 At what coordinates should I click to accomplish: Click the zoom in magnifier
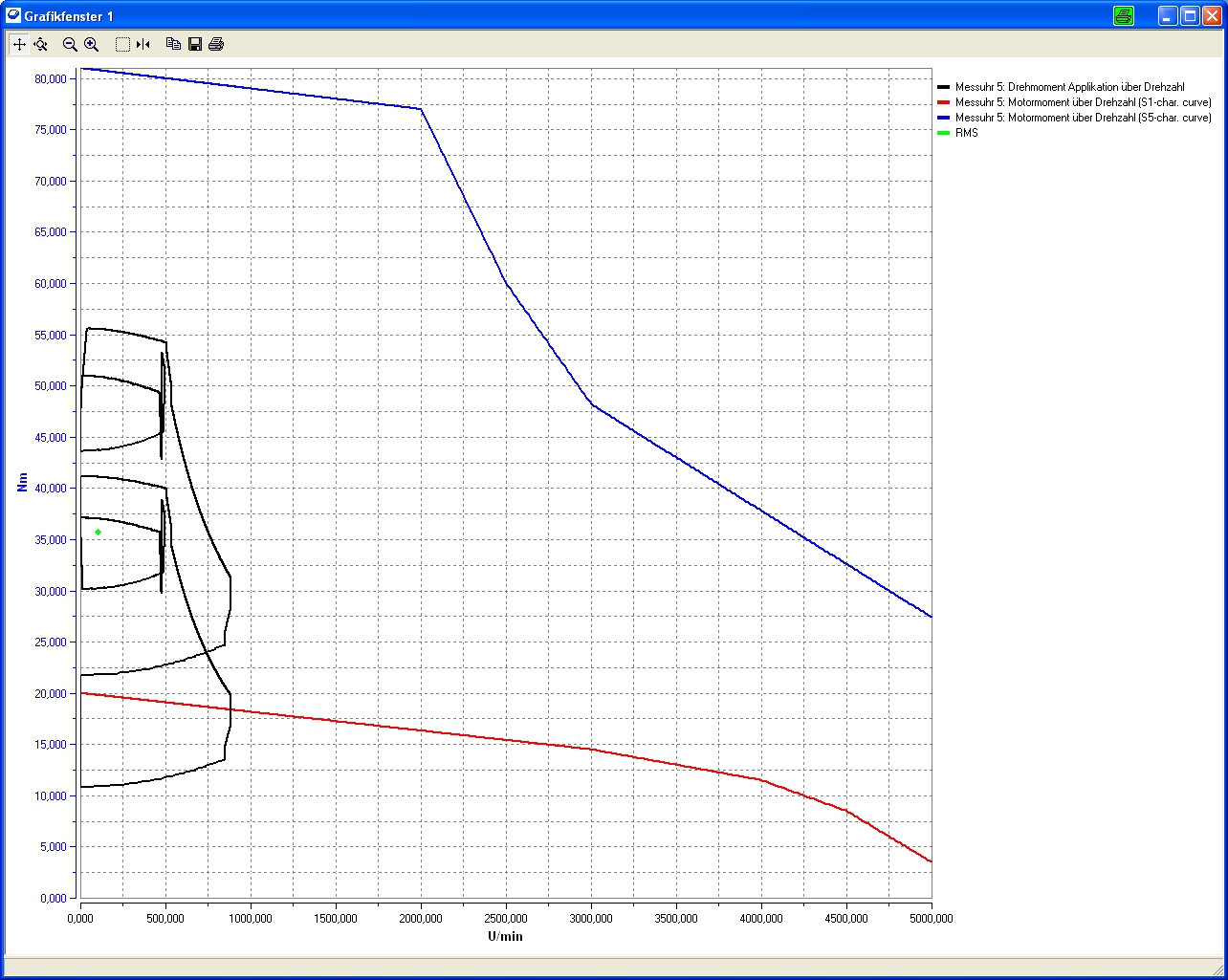click(92, 44)
